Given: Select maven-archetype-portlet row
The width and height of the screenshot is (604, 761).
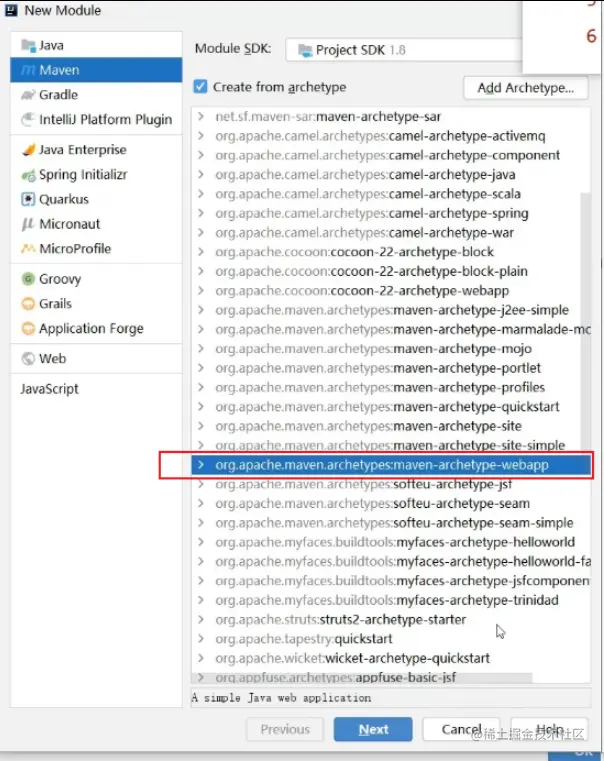Looking at the screenshot, I should [391, 368].
